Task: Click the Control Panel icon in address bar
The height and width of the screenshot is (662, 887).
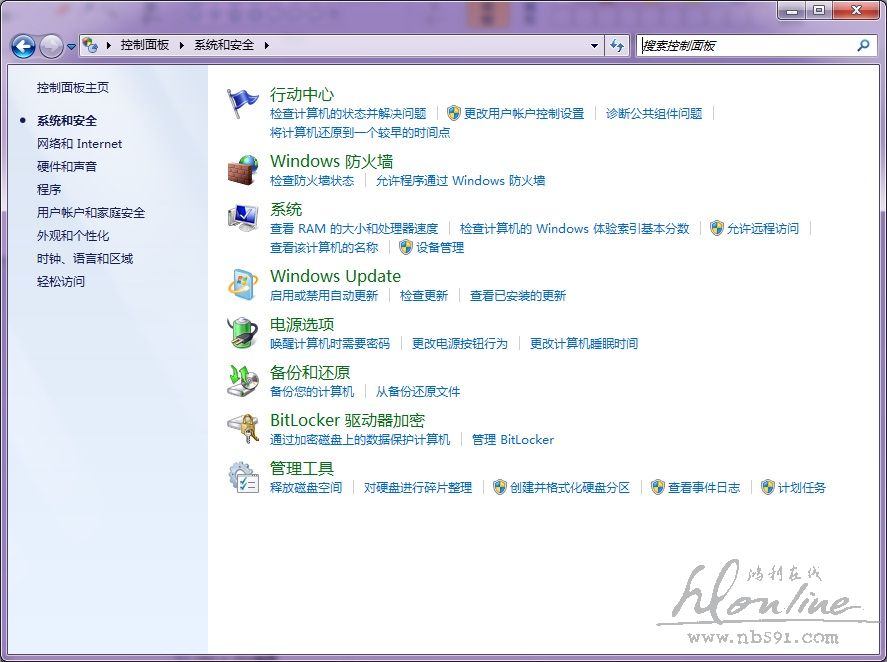Action: pyautogui.click(x=89, y=45)
